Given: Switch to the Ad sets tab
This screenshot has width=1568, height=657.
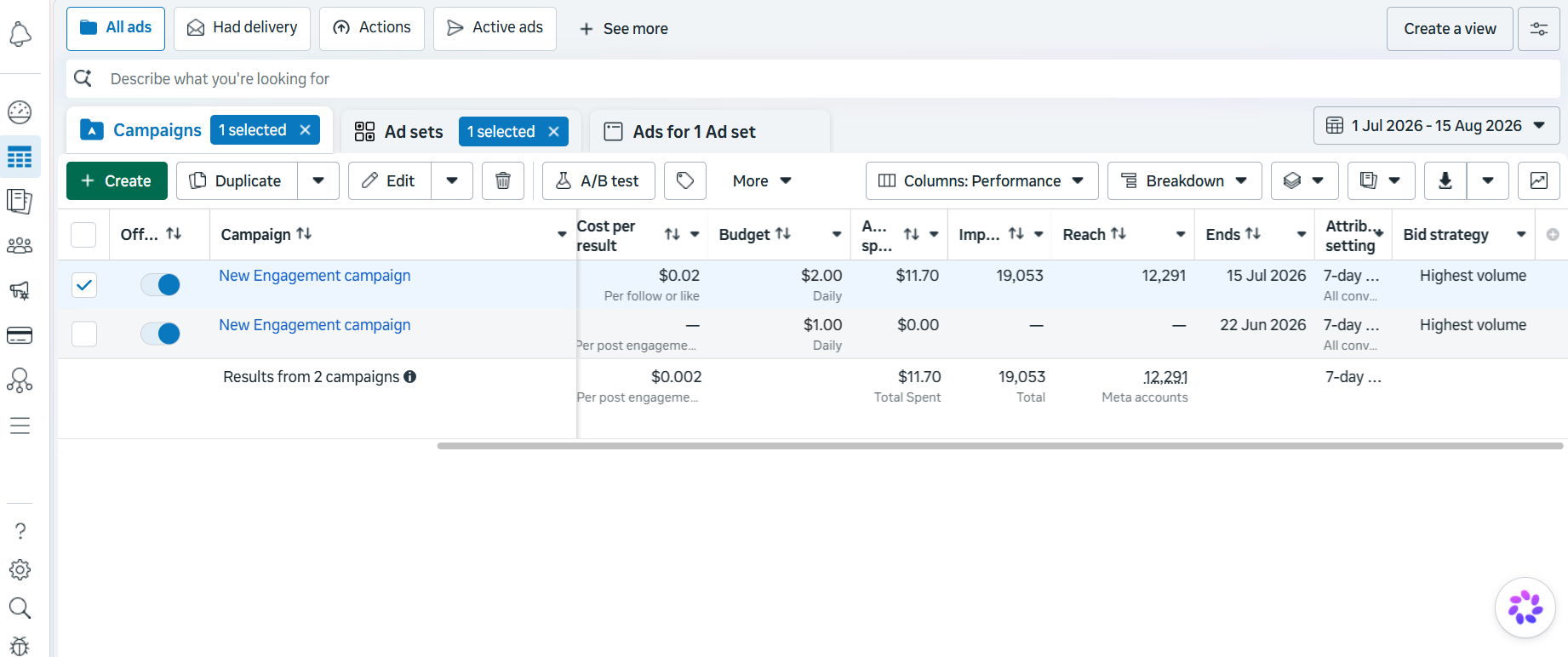Looking at the screenshot, I should 413,132.
